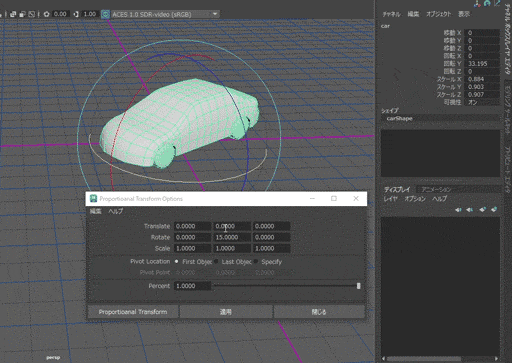Click 回転 X value in channel box

click(482, 56)
